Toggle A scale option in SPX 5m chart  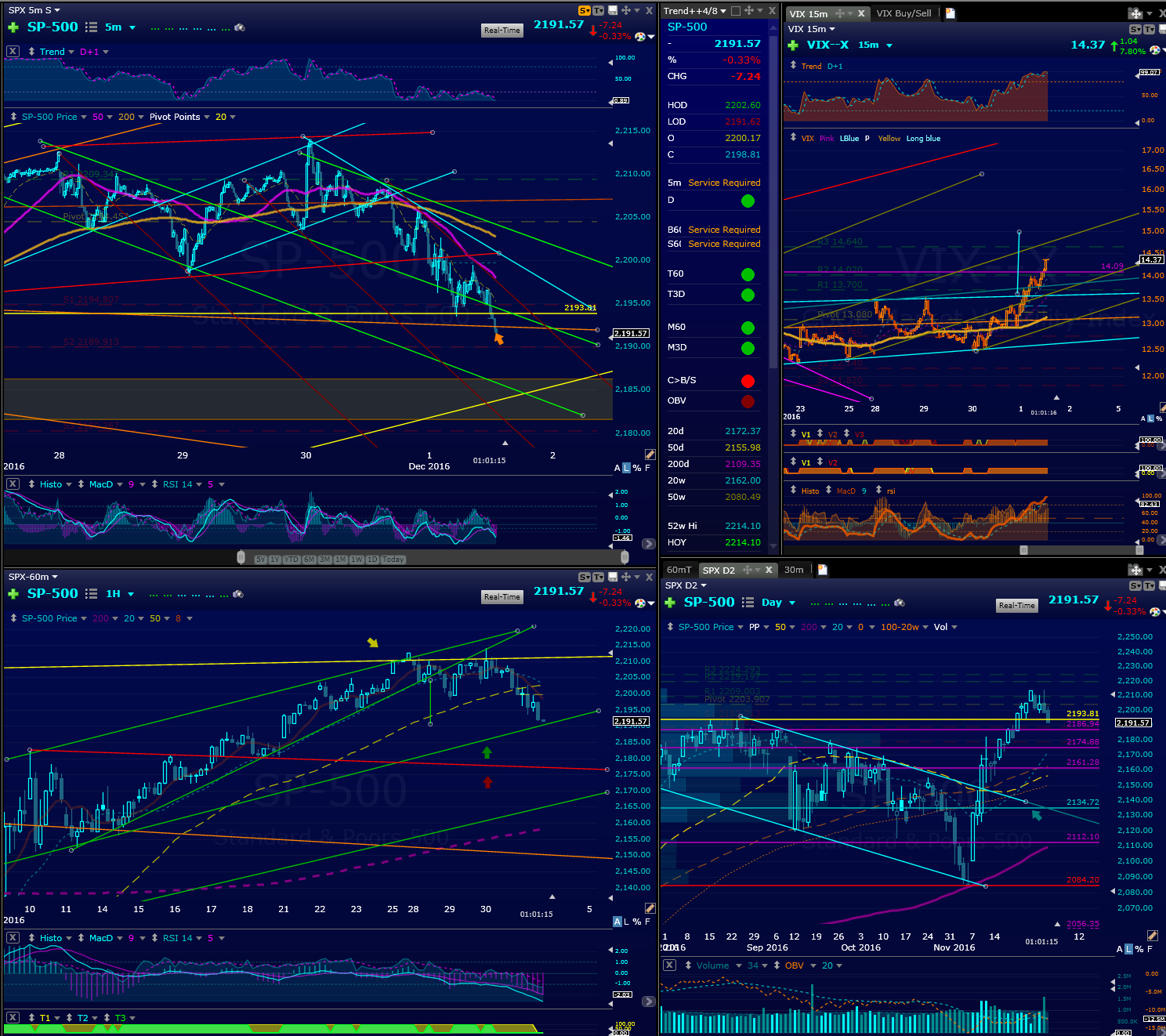[617, 468]
